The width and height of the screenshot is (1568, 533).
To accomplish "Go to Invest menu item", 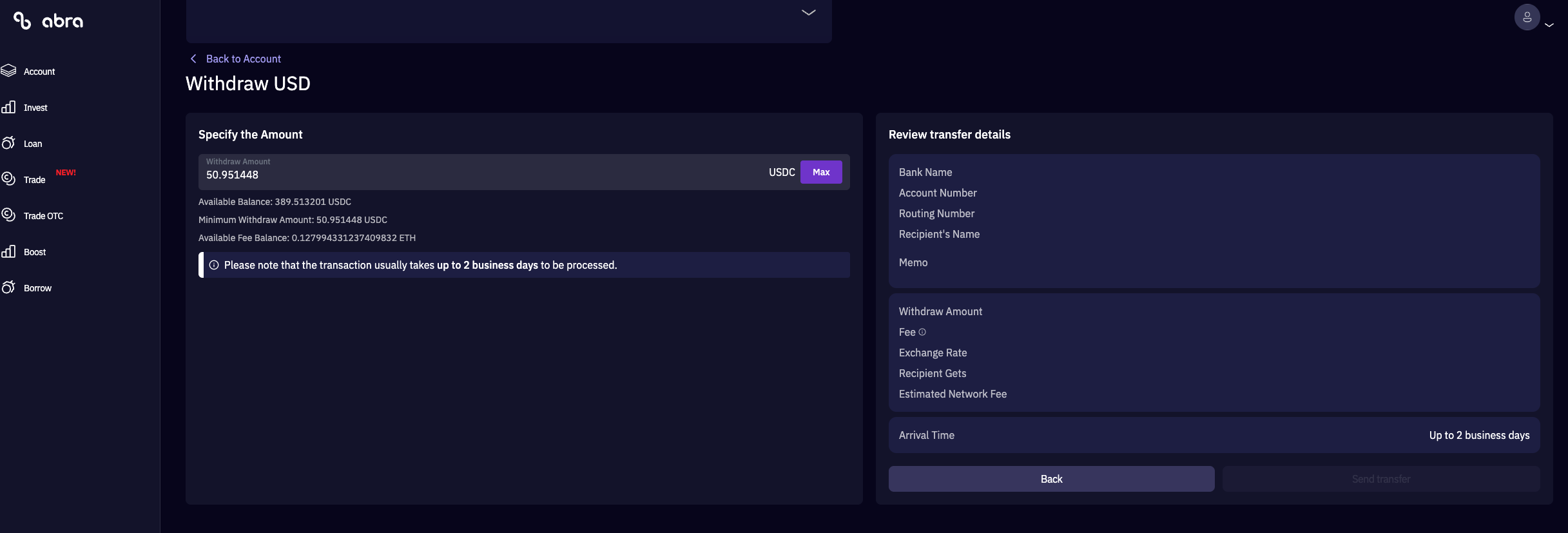I will (x=35, y=108).
